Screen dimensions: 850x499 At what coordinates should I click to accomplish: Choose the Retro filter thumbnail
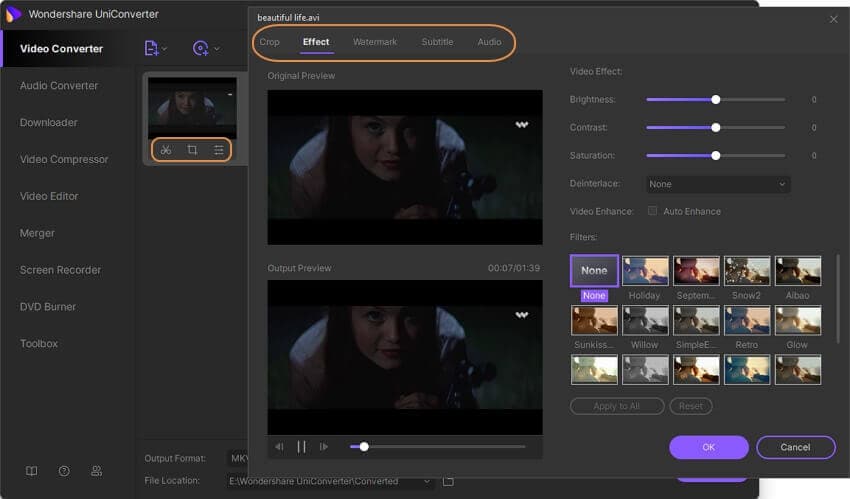747,320
